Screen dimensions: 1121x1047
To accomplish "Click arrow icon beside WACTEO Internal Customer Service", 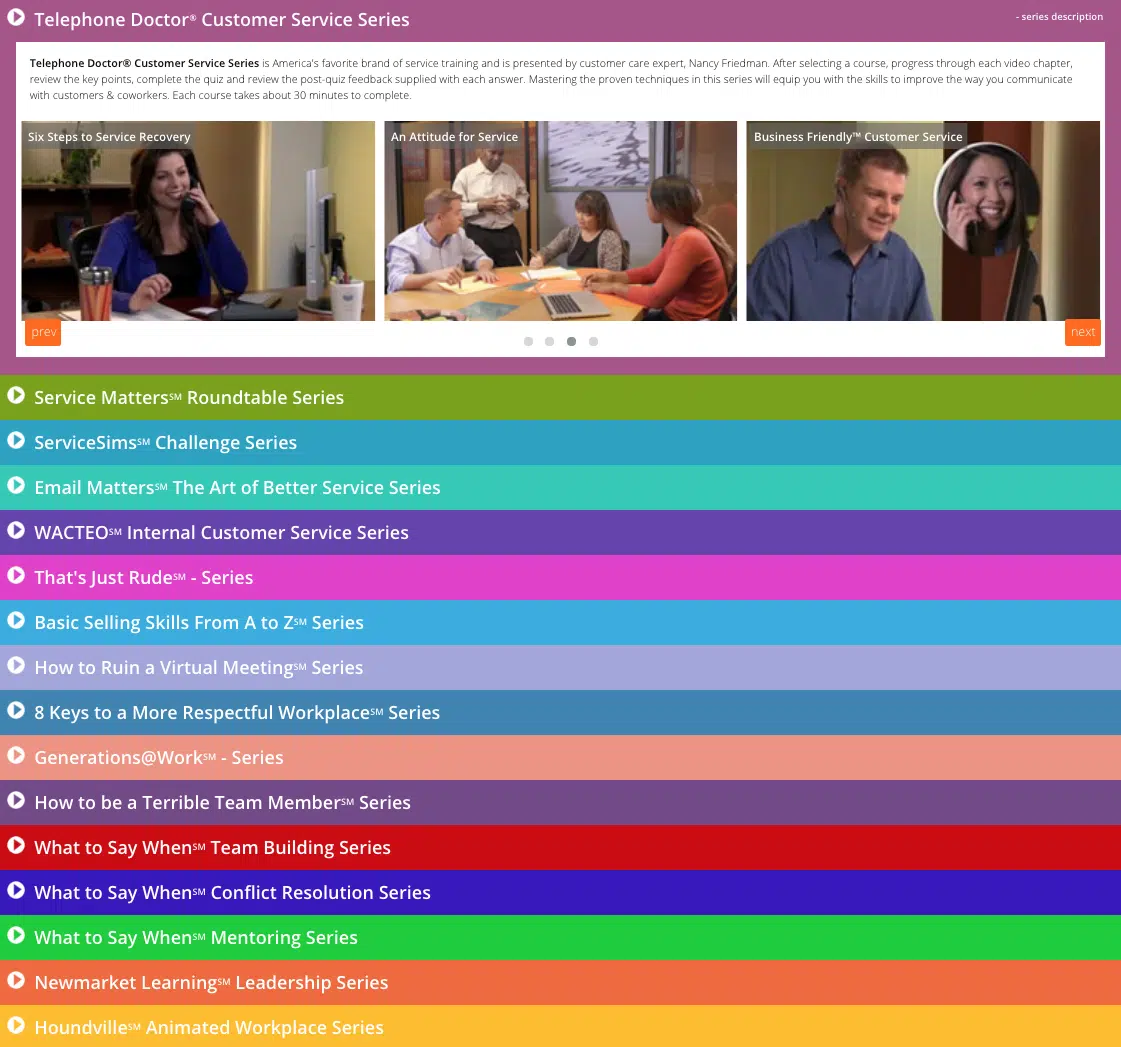I will click(16, 531).
